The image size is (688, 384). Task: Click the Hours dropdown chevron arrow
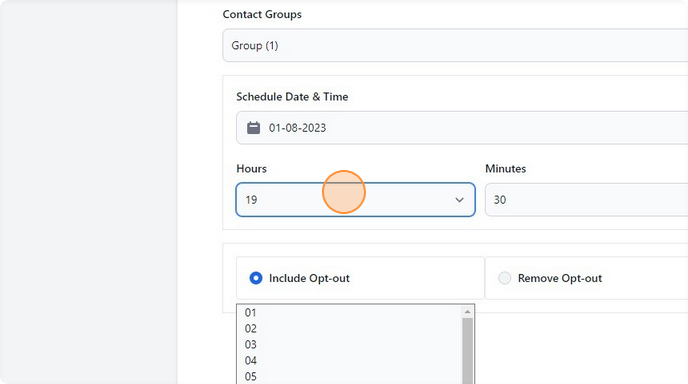click(x=459, y=200)
